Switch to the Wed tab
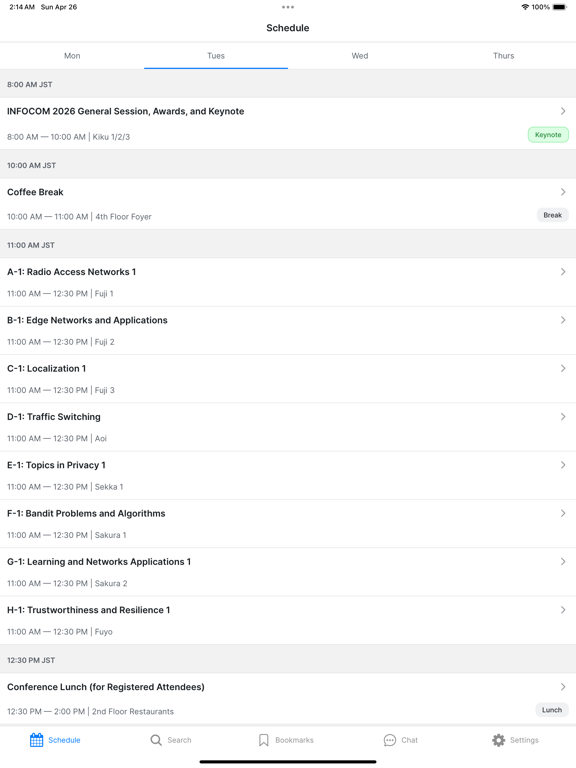576x768 pixels. coord(360,56)
